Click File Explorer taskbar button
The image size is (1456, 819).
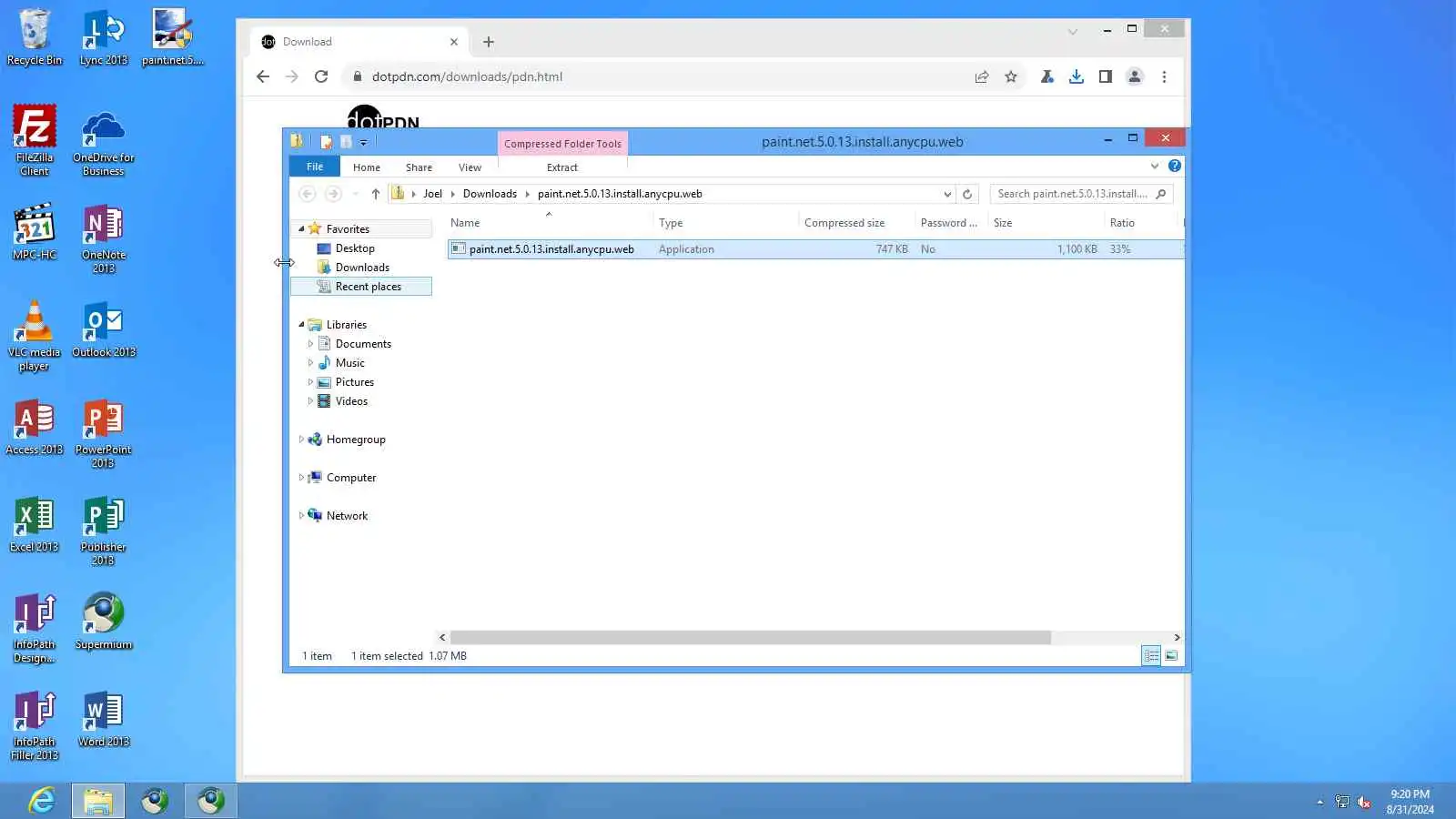98,801
